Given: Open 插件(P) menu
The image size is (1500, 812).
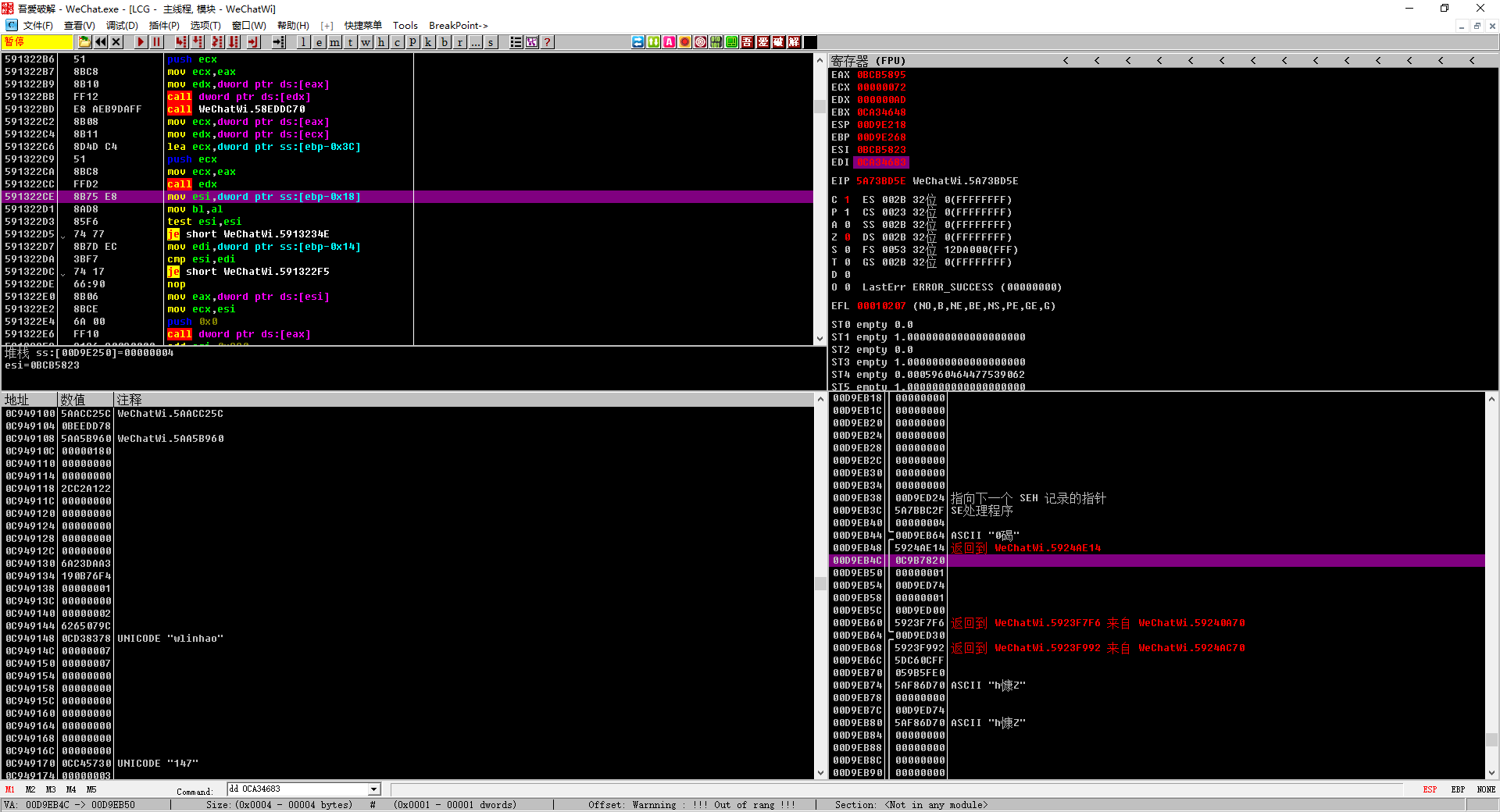Looking at the screenshot, I should [x=164, y=26].
